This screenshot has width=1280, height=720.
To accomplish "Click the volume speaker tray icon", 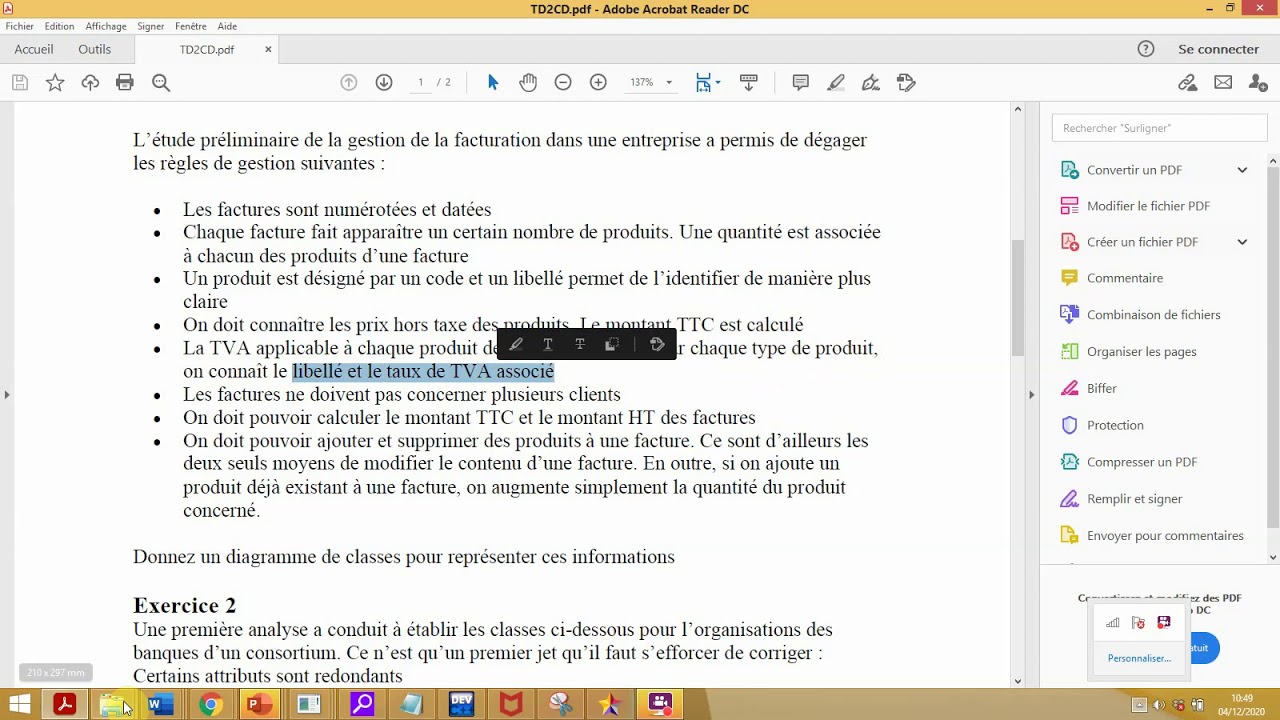I will click(x=1159, y=705).
